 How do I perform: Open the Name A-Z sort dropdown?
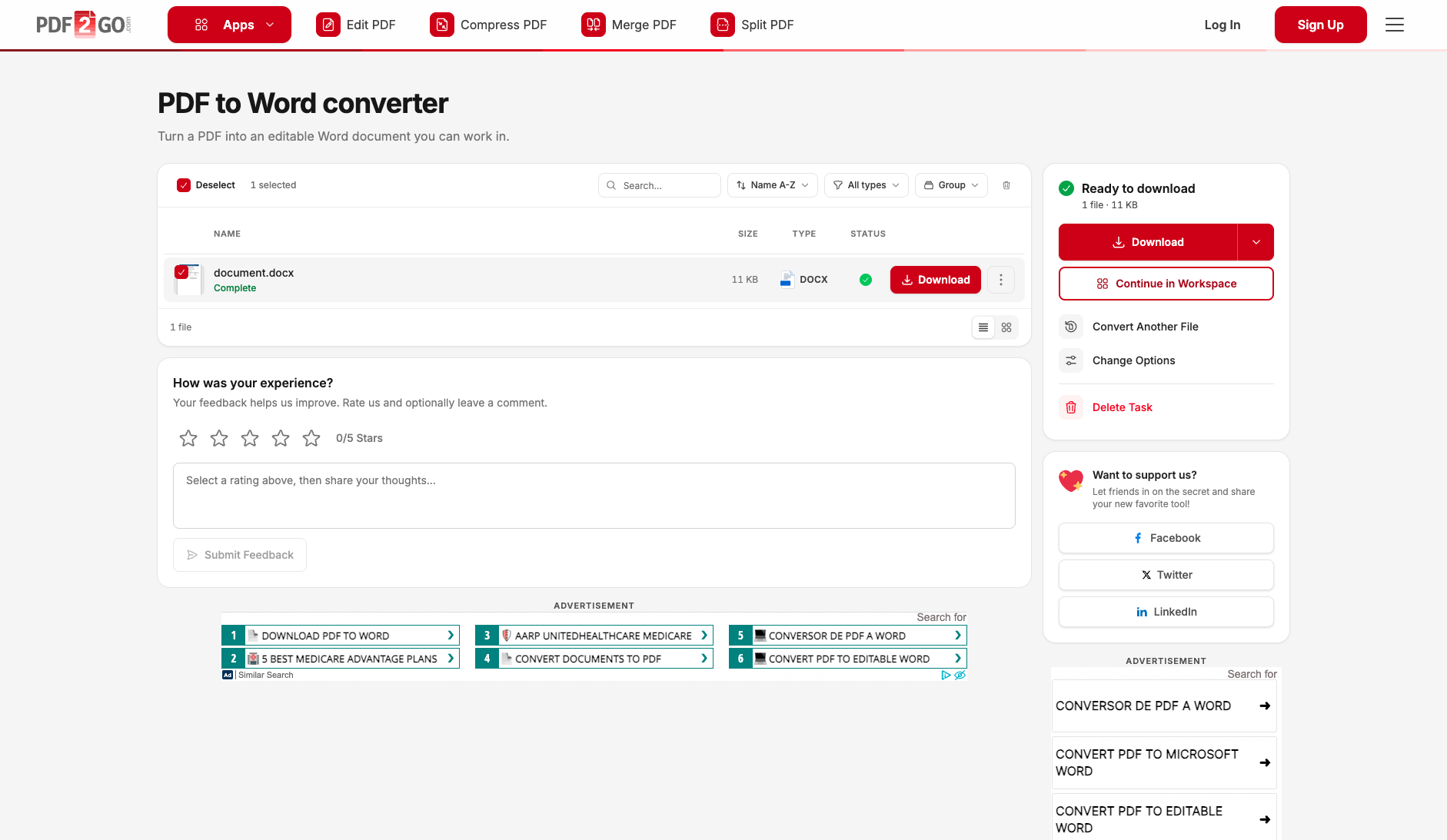tap(773, 185)
